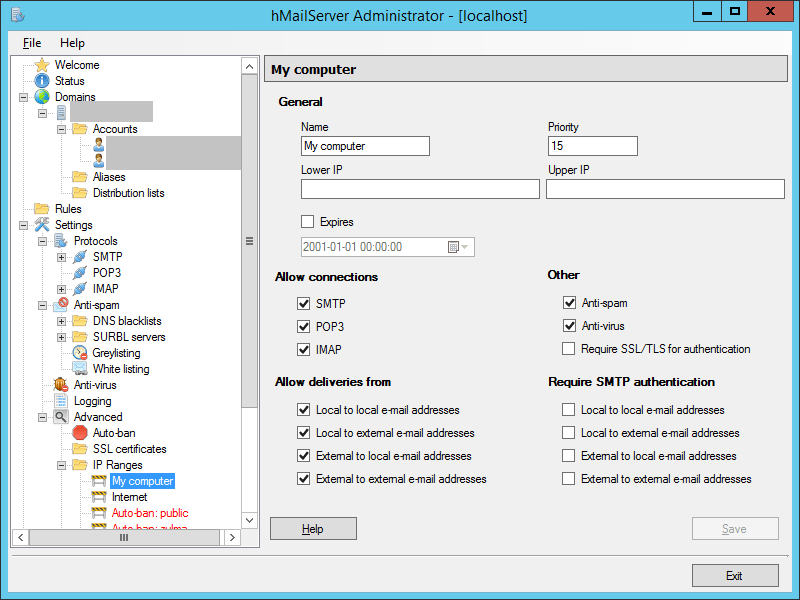Viewport: 800px width, 600px height.
Task: Click the Distribution lists folder icon
Action: [x=80, y=193]
